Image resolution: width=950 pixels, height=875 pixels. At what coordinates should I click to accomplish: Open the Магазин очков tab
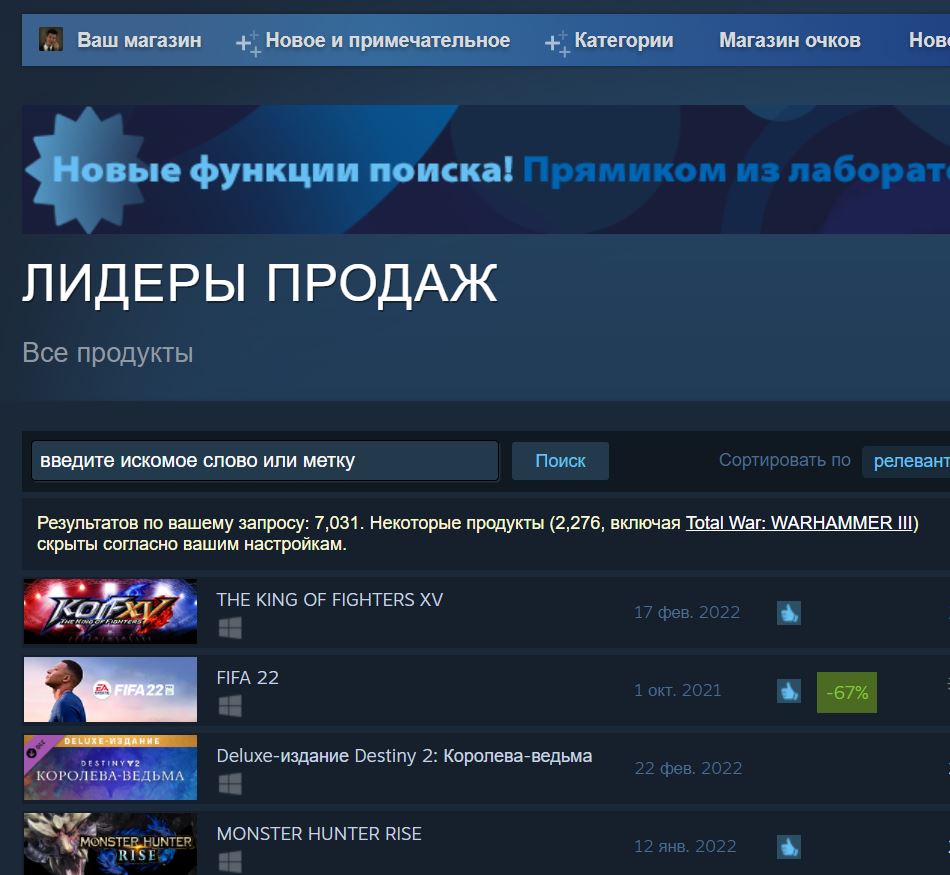tap(789, 40)
